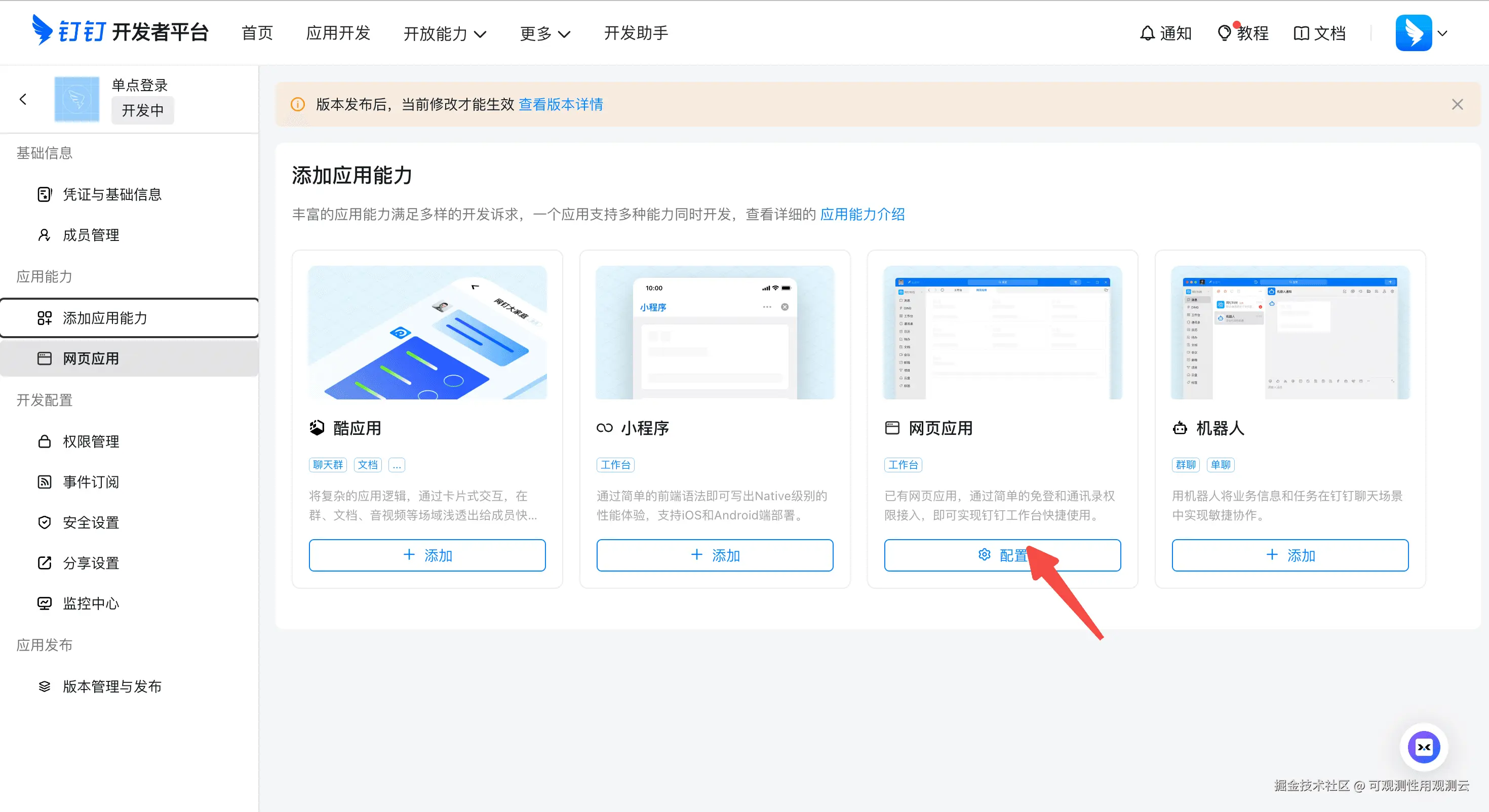Viewport: 1489px width, 812px height.
Task: Dismiss the version release notice banner
Action: click(x=1457, y=104)
